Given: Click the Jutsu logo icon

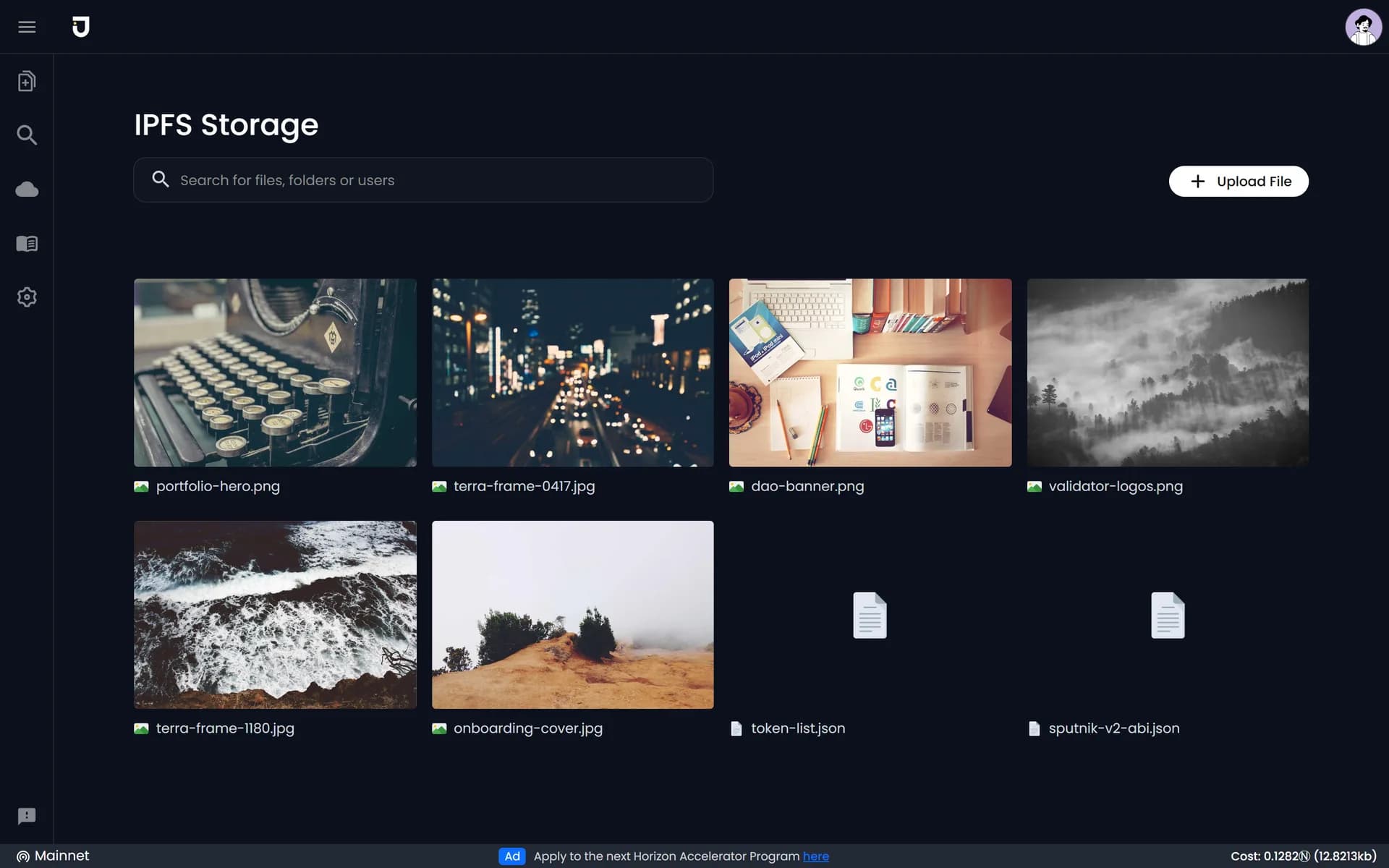Looking at the screenshot, I should (x=81, y=27).
